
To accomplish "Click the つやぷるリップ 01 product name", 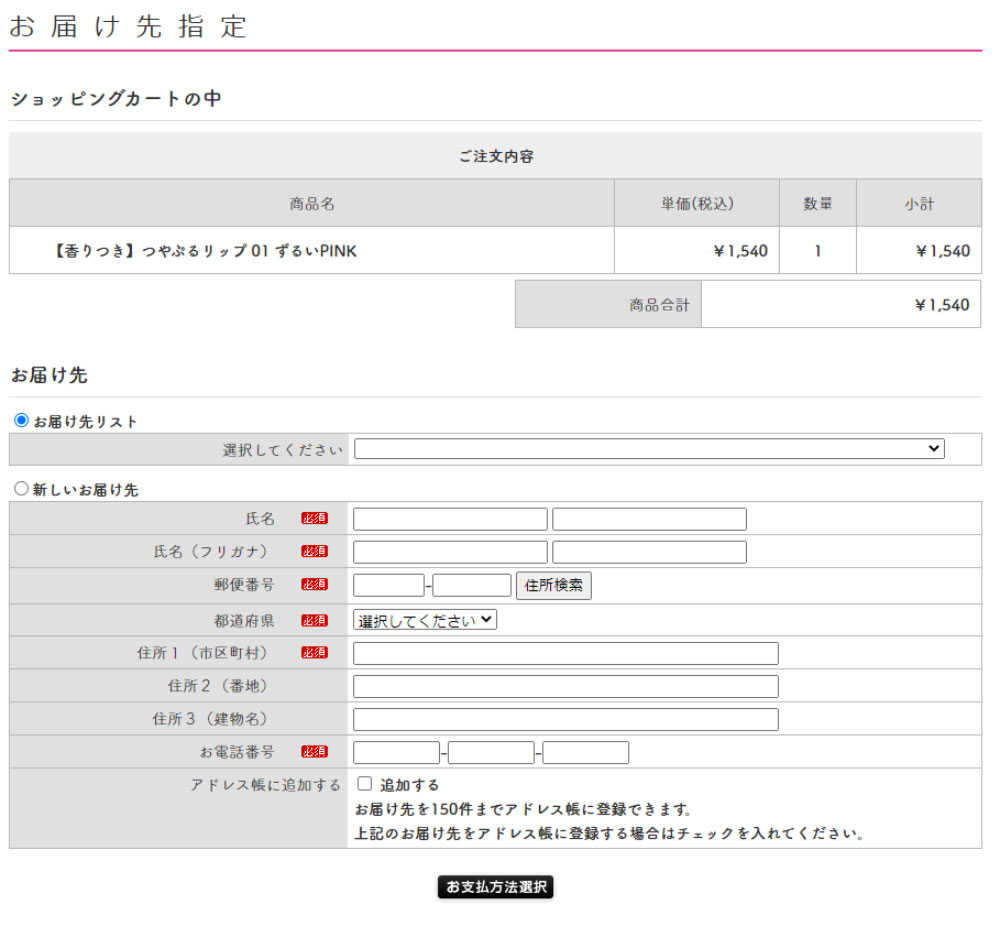I will pyautogui.click(x=205, y=251).
